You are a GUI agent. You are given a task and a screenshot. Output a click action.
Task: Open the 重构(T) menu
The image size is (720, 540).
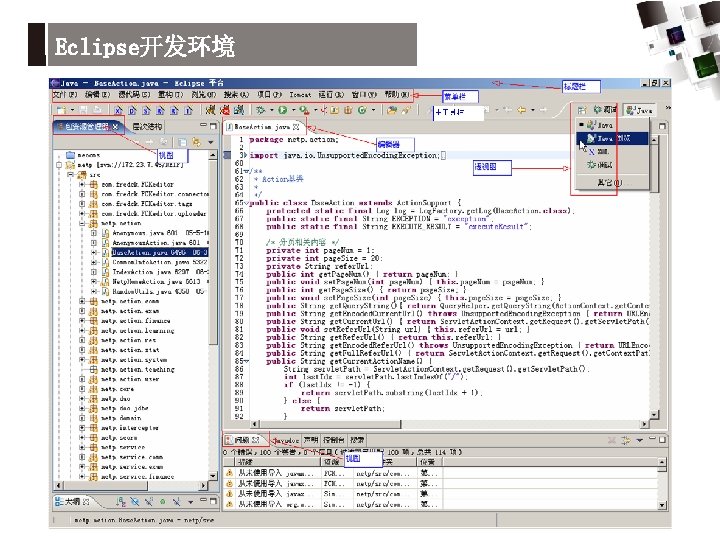[171, 95]
